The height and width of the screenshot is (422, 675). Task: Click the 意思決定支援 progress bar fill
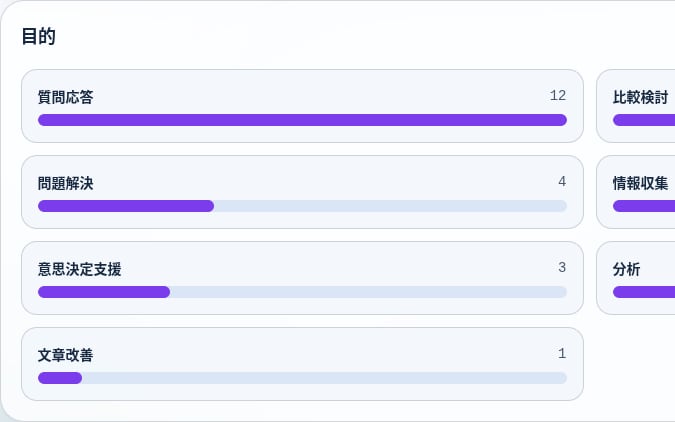click(x=104, y=292)
